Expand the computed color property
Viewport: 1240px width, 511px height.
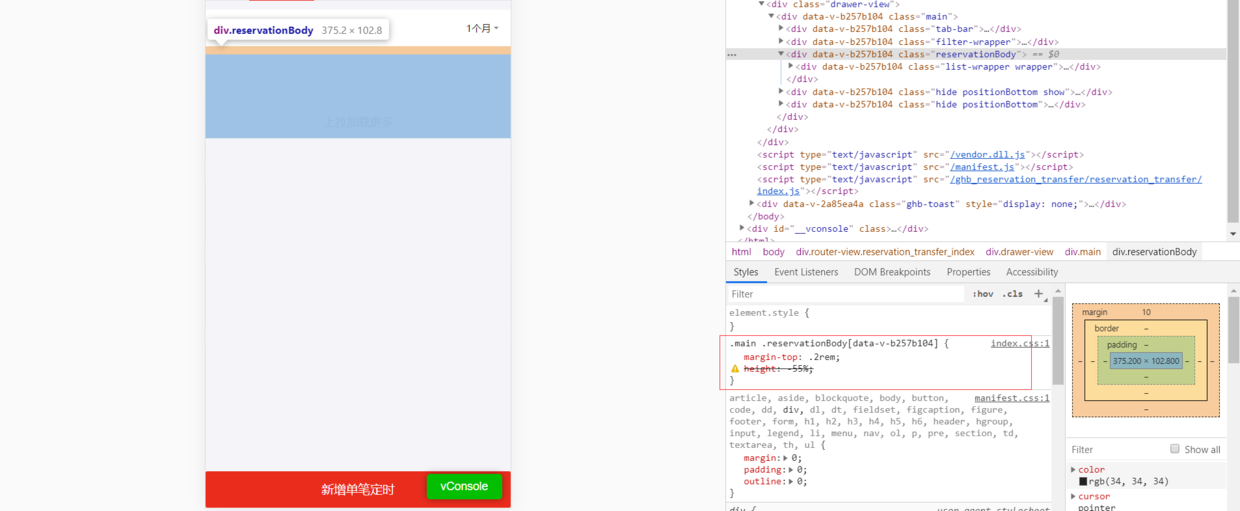(1073, 470)
